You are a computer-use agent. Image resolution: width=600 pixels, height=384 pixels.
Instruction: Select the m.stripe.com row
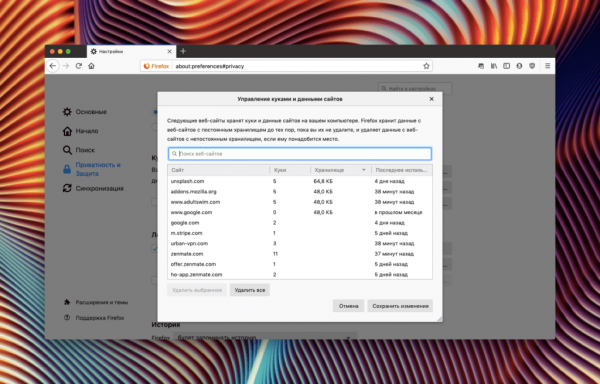[x=300, y=233]
